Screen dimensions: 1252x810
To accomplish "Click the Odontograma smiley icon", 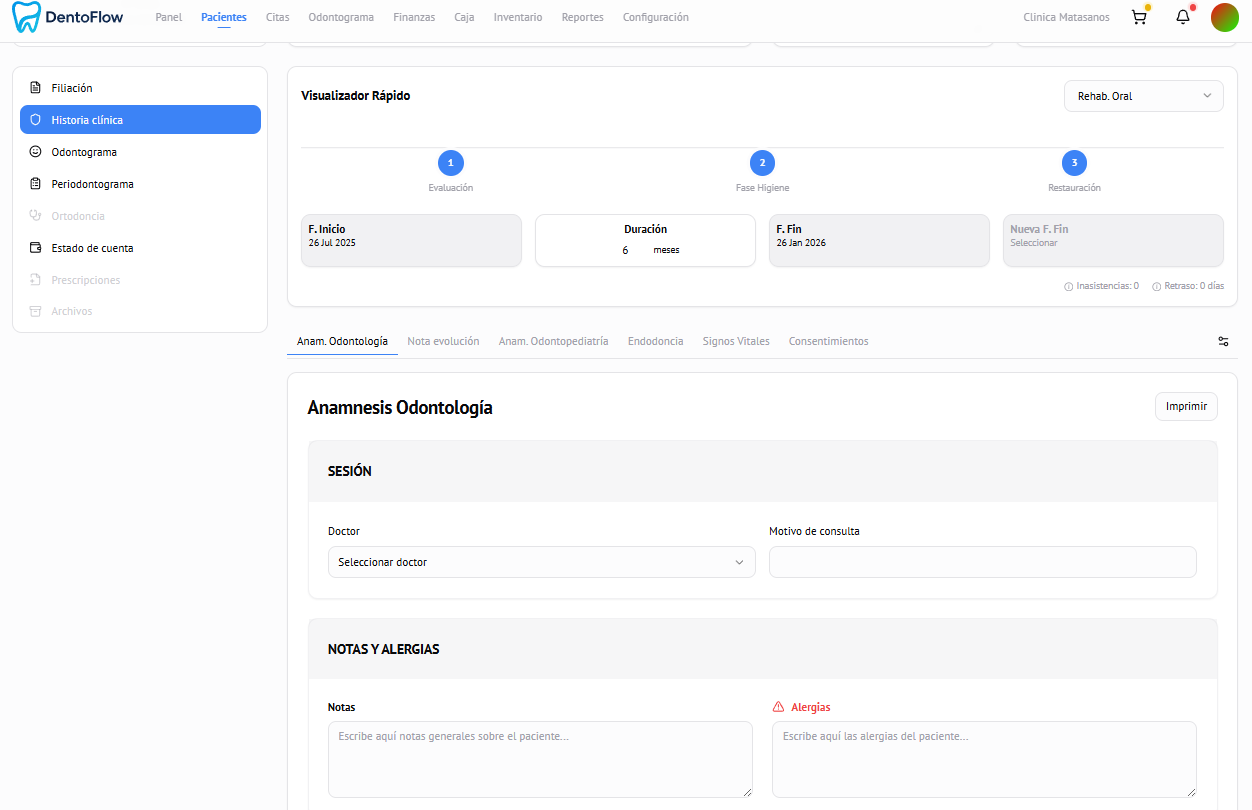I will pyautogui.click(x=36, y=152).
